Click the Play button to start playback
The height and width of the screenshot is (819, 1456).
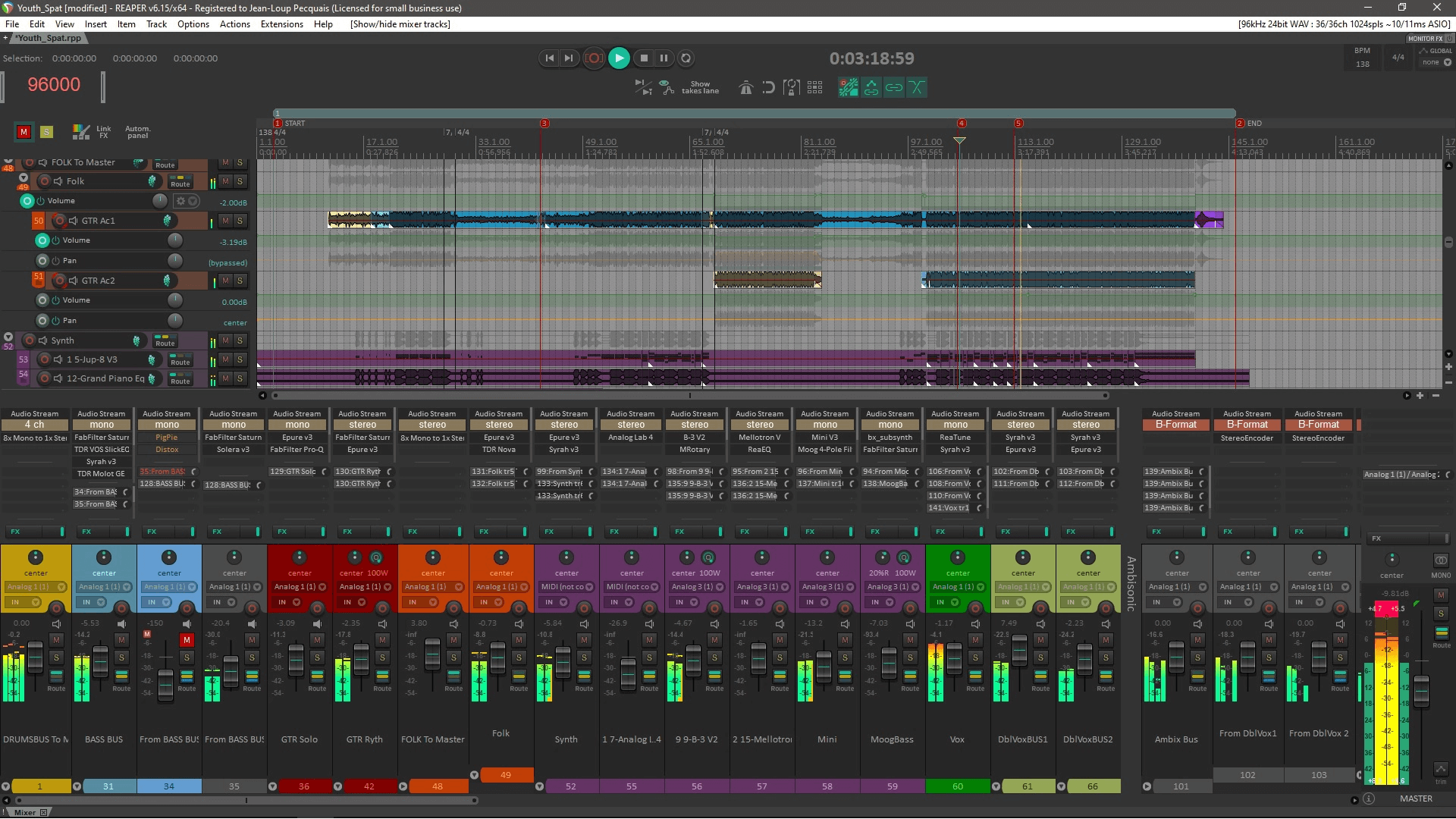[619, 57]
